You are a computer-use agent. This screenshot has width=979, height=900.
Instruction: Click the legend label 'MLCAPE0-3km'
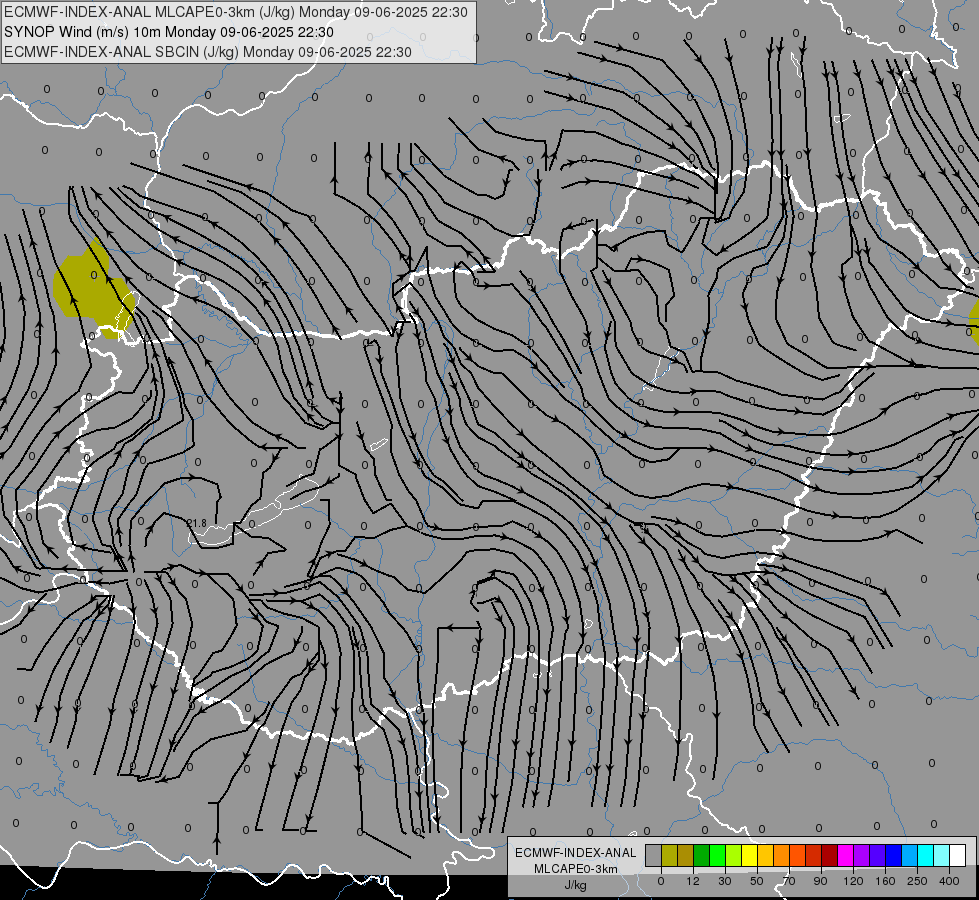point(575,869)
